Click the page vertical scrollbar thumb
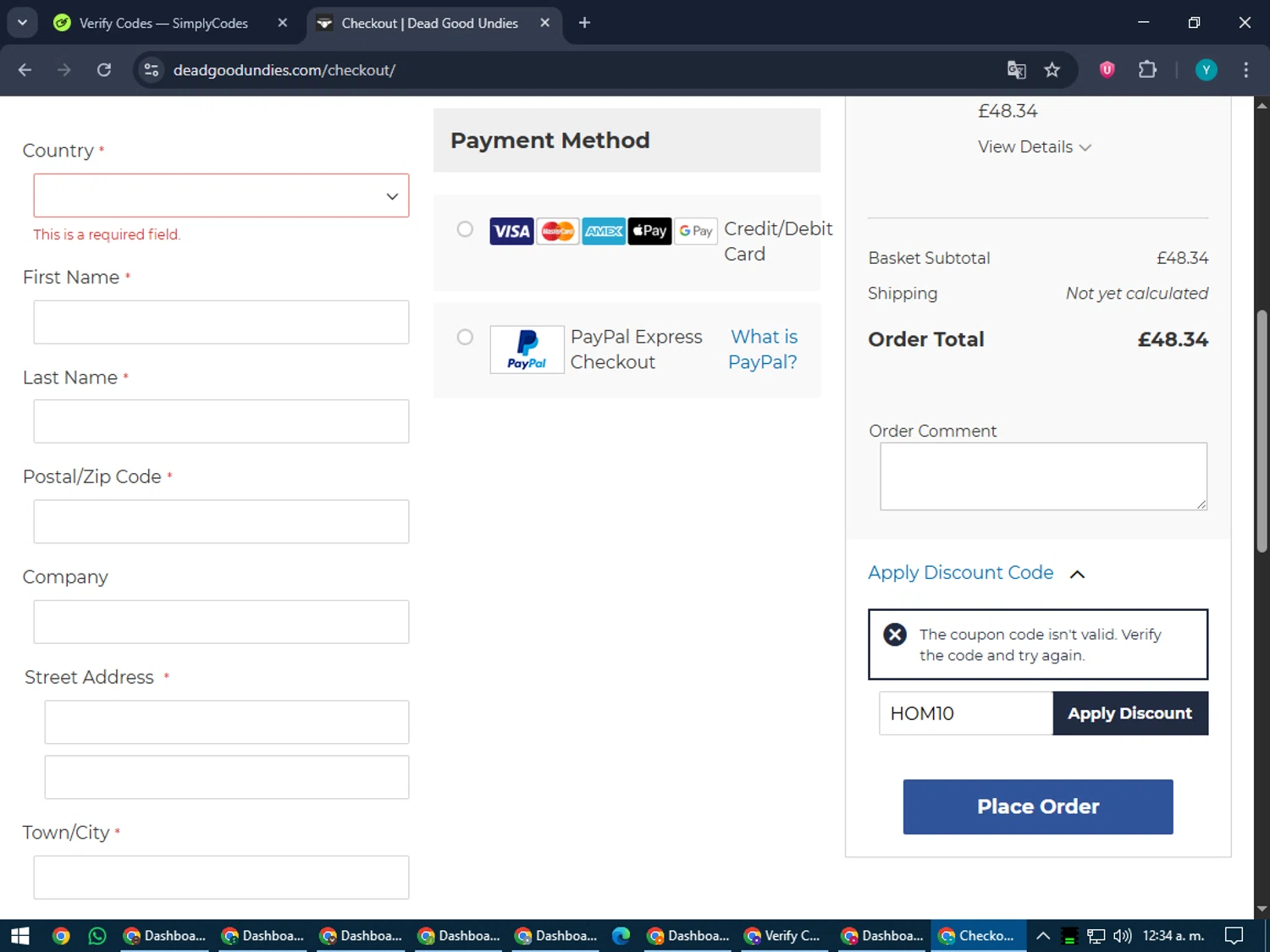This screenshot has width=1270, height=952. (1262, 432)
